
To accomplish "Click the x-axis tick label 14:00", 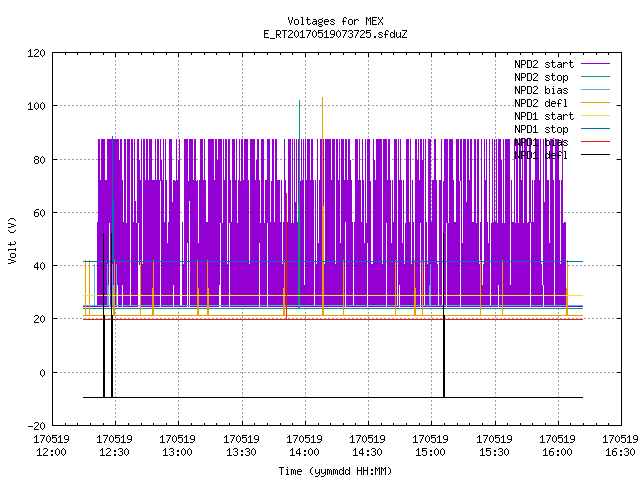I will point(304,452).
